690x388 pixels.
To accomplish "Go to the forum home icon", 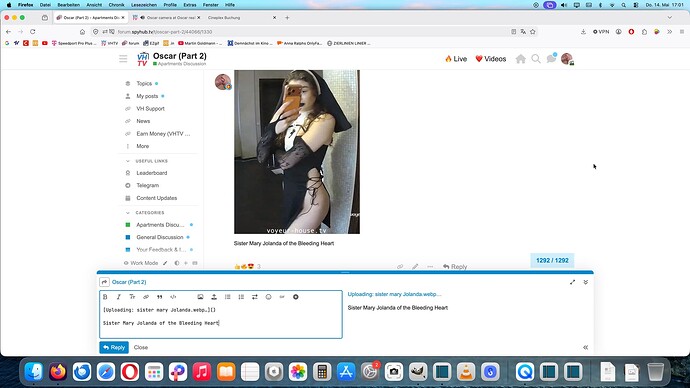I will [x=521, y=59].
